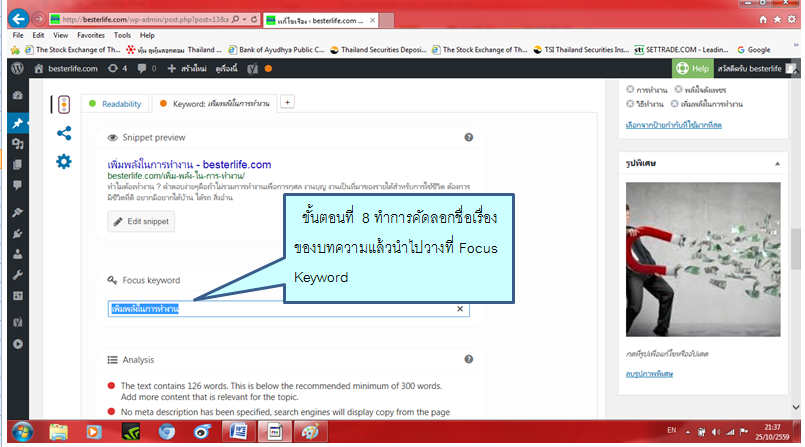The height and width of the screenshot is (447, 805).
Task: Open the Yoast SEO icon in sidebar
Action: point(18,322)
